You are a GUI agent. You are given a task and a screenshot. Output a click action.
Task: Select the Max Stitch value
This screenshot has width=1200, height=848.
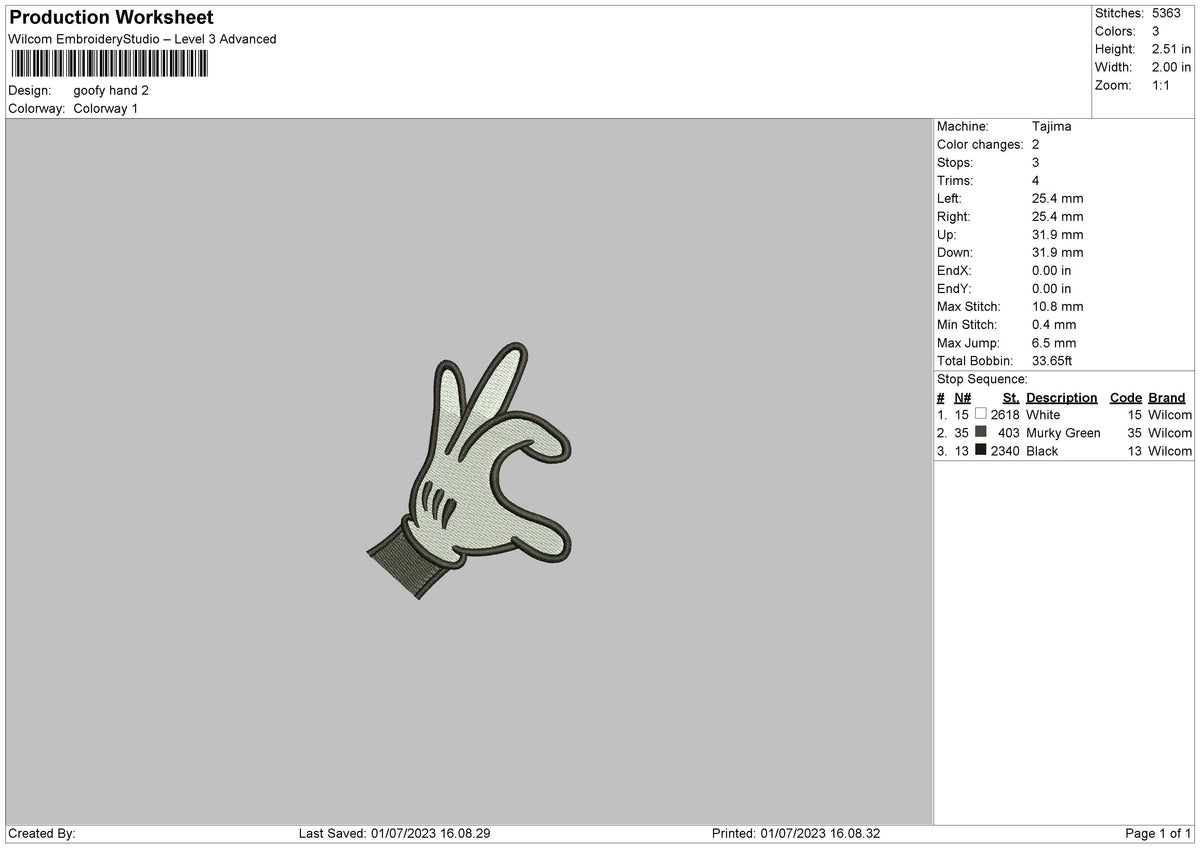(x=1056, y=307)
